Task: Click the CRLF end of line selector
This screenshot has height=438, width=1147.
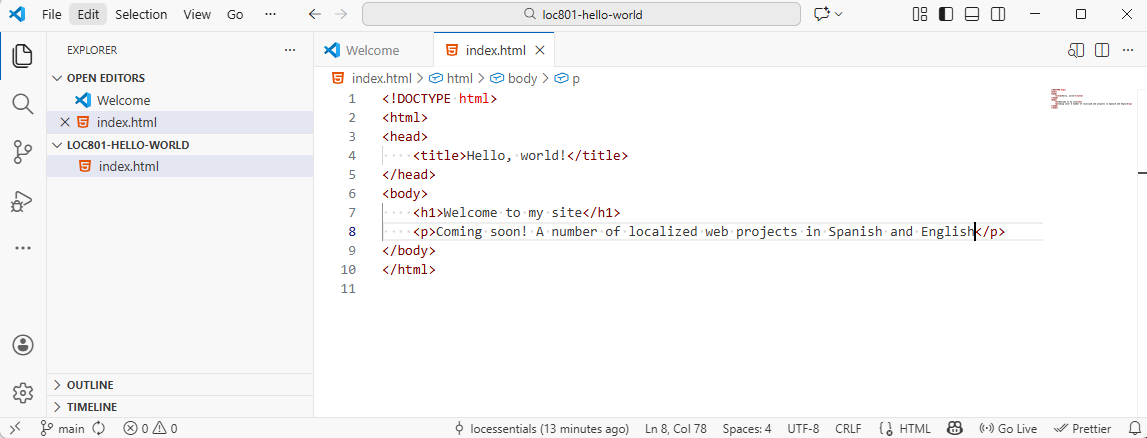Action: [x=848, y=428]
